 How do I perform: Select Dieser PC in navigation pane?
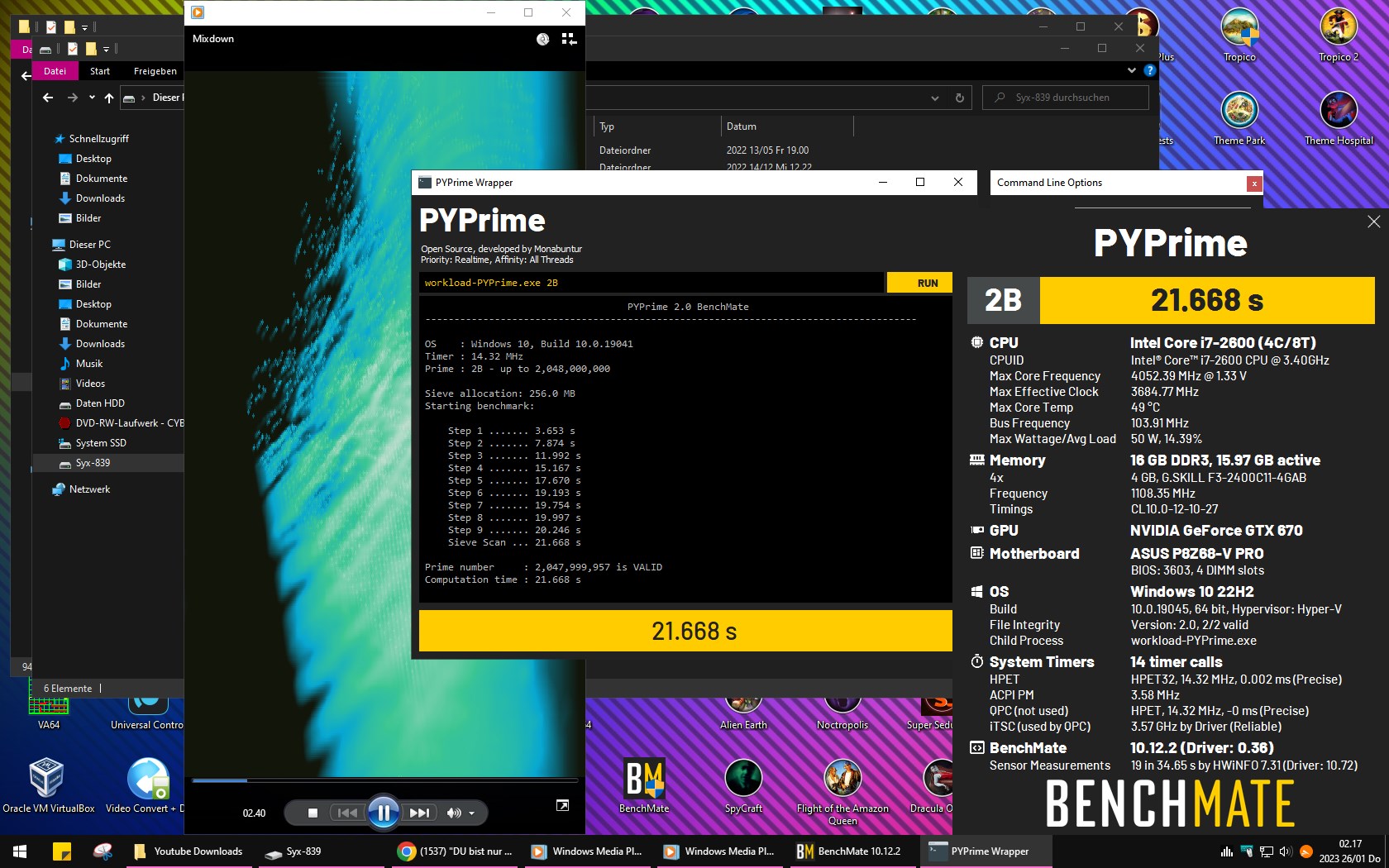click(x=89, y=245)
